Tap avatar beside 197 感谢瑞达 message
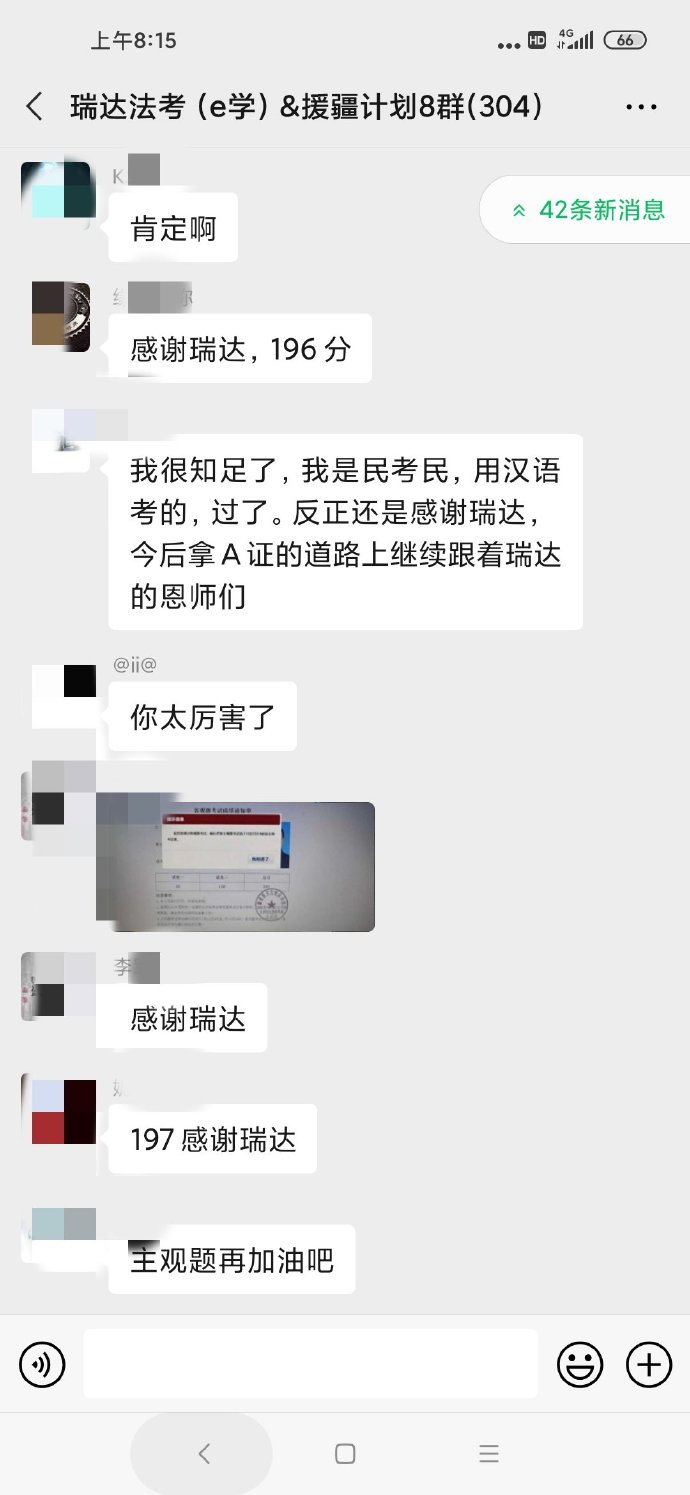 61,1112
